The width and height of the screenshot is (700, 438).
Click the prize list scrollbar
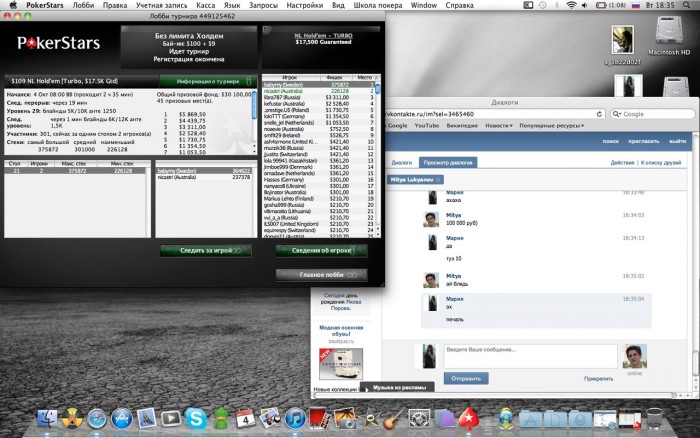254,122
